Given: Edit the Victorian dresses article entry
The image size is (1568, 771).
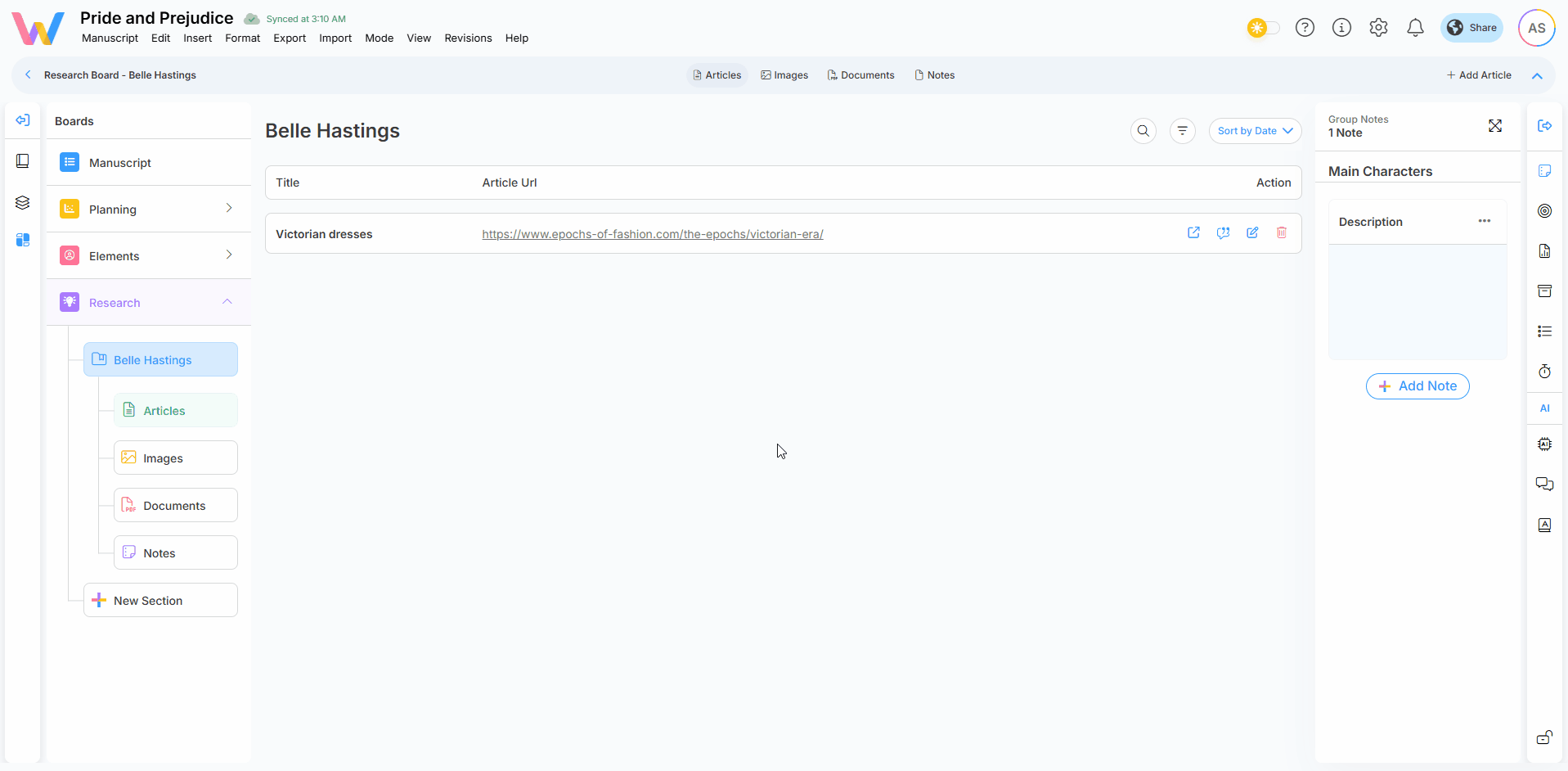Looking at the screenshot, I should pyautogui.click(x=1251, y=233).
